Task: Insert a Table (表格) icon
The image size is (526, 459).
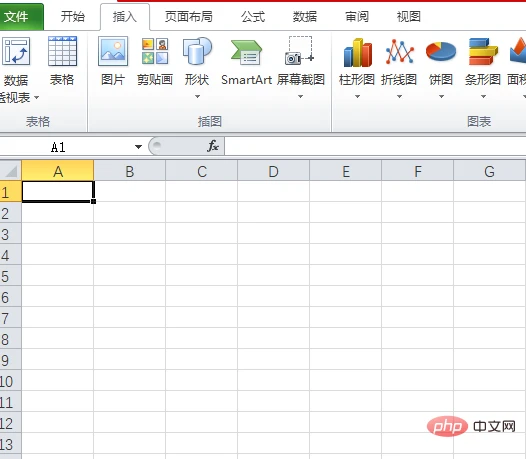Action: pos(62,51)
